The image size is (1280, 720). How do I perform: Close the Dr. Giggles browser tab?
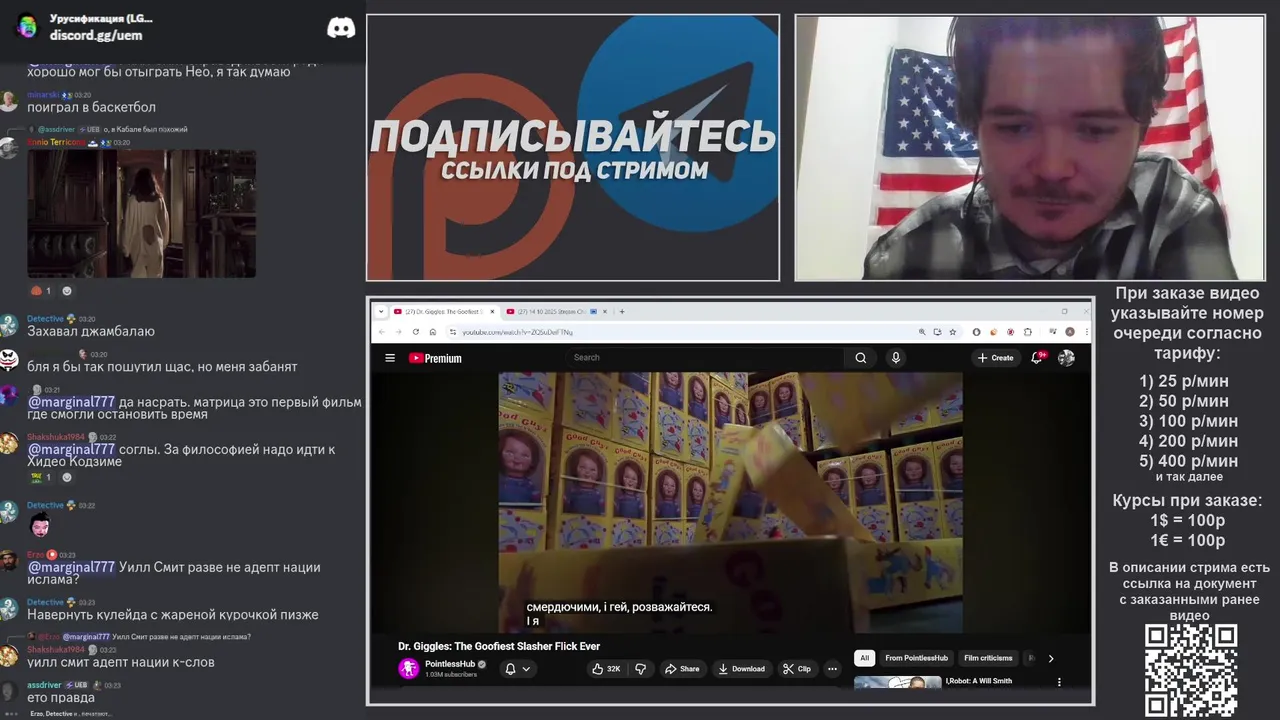point(492,311)
